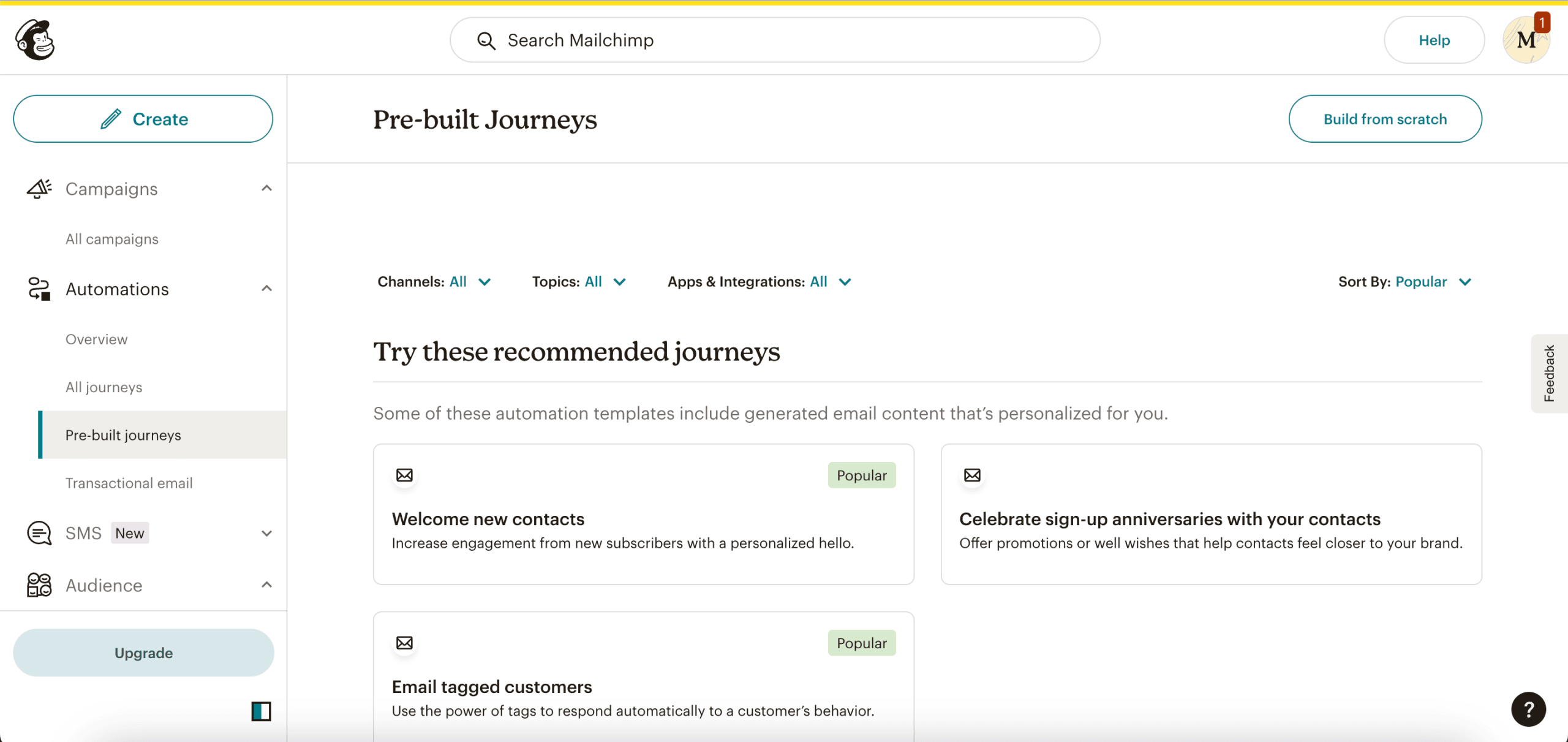Open All campaigns from the sidebar
Screen dimensions: 1568x742
(x=111, y=239)
